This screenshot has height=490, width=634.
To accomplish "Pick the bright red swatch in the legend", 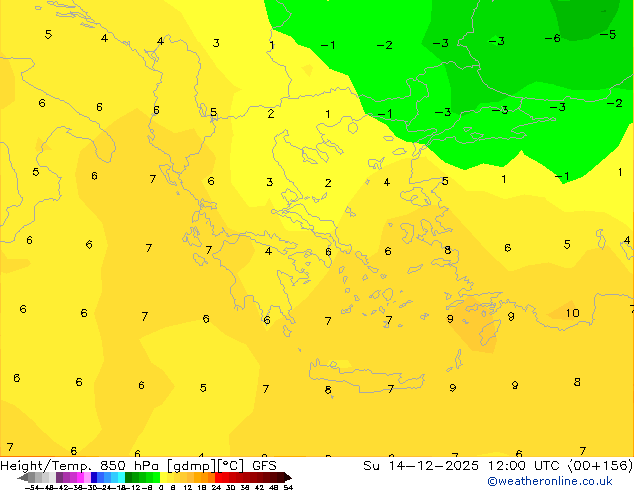I will (x=219, y=477).
